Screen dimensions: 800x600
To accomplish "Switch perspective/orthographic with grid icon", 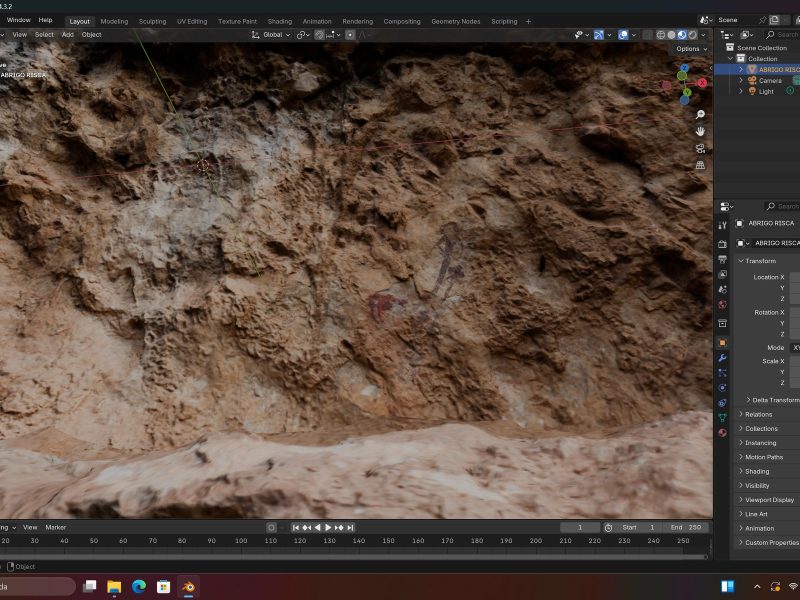I will [x=701, y=165].
